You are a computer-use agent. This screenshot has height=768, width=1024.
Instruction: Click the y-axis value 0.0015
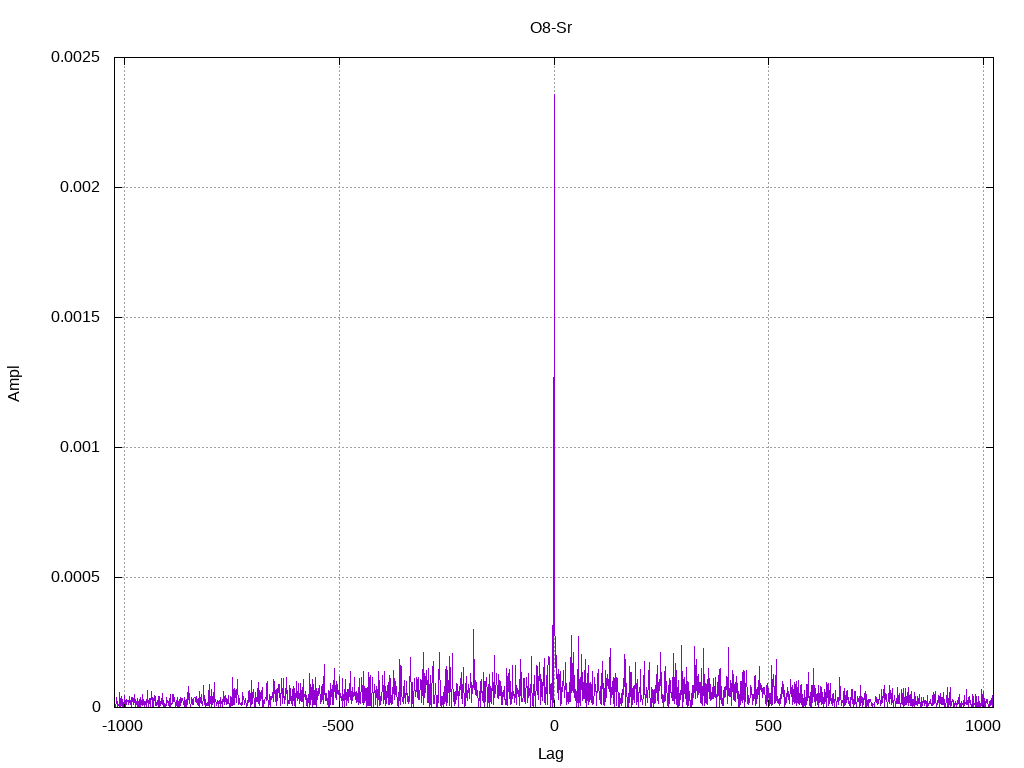76,317
